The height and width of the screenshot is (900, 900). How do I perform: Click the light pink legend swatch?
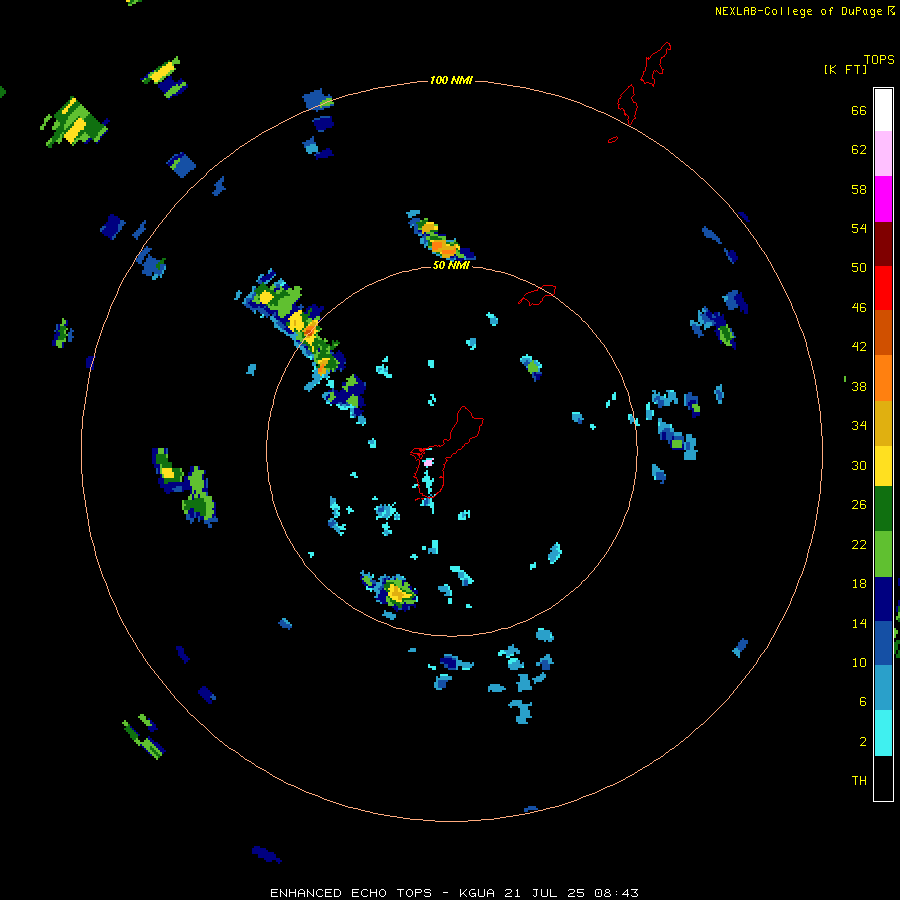coord(883,153)
